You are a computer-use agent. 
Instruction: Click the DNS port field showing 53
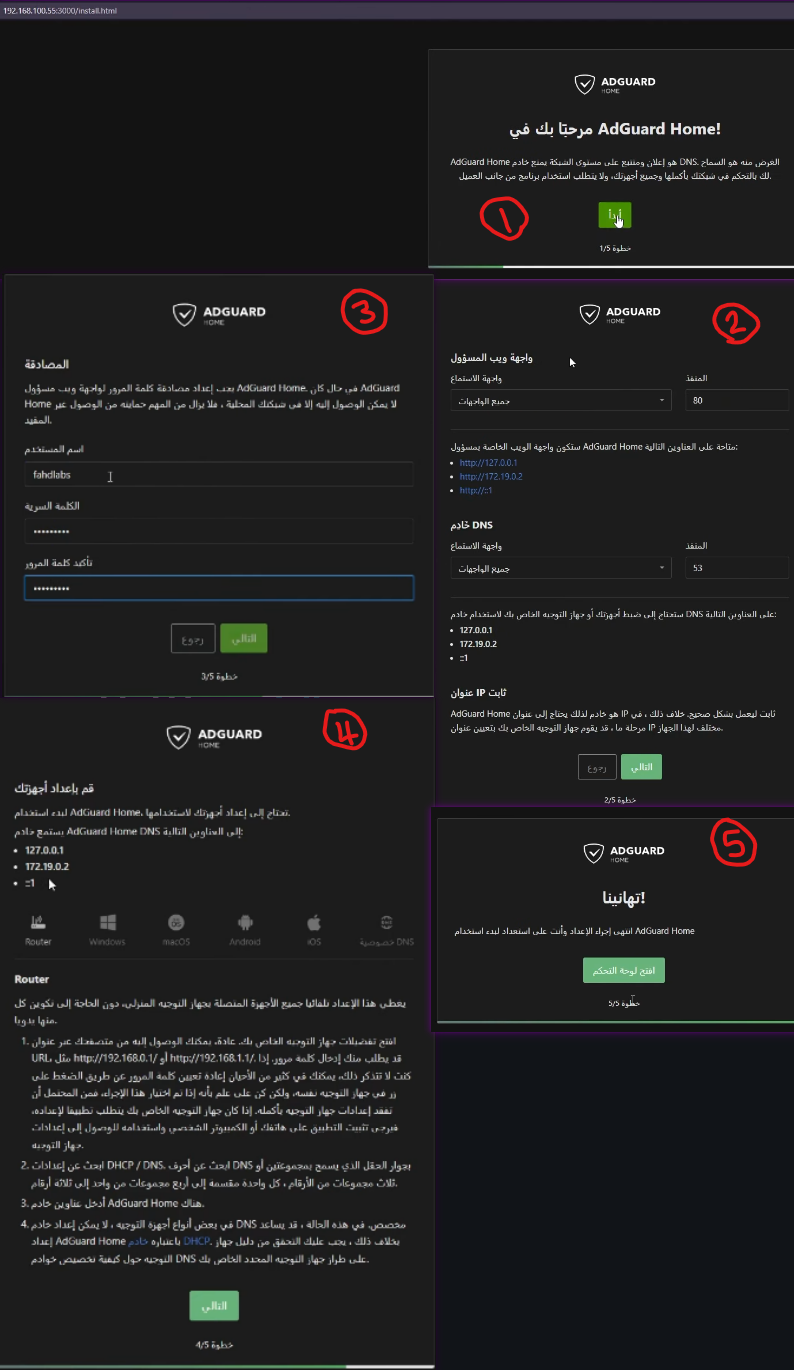click(x=738, y=568)
